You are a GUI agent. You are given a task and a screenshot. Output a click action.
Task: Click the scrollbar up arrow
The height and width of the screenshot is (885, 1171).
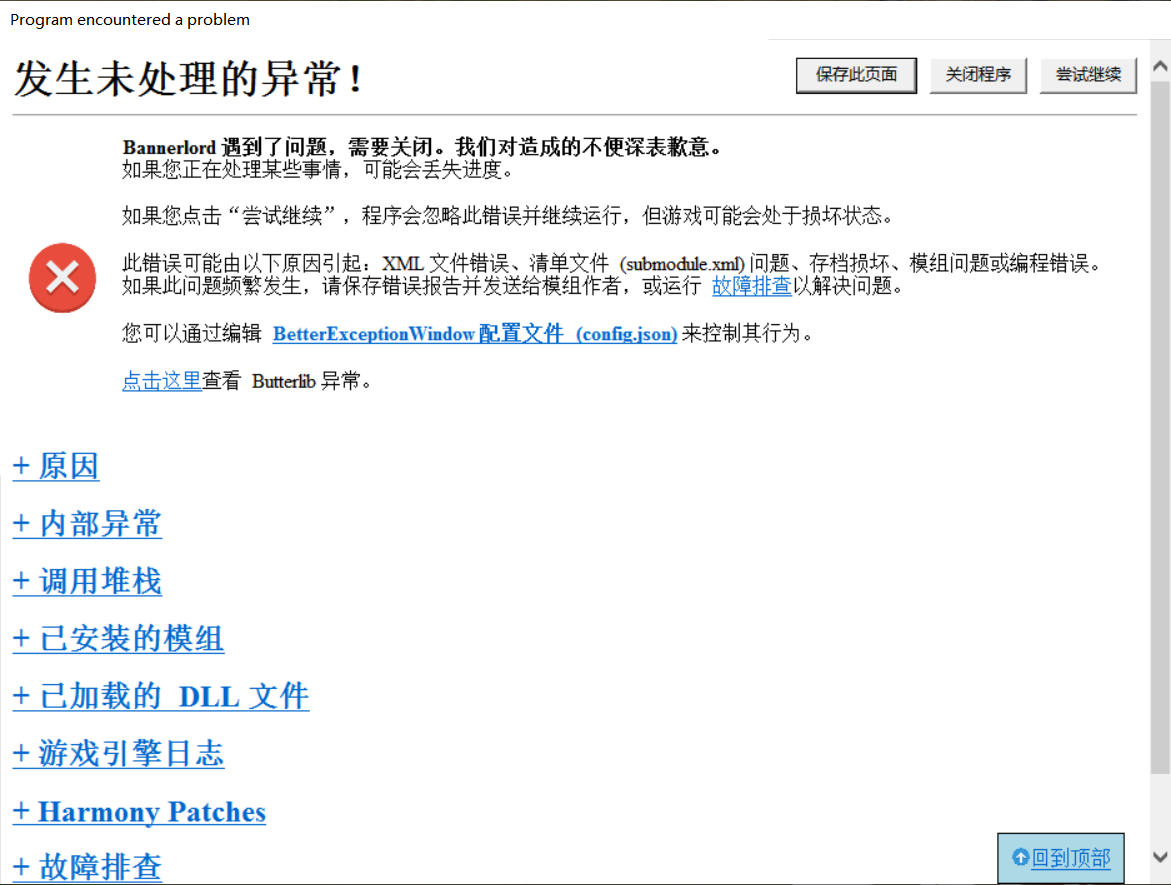coord(1160,66)
